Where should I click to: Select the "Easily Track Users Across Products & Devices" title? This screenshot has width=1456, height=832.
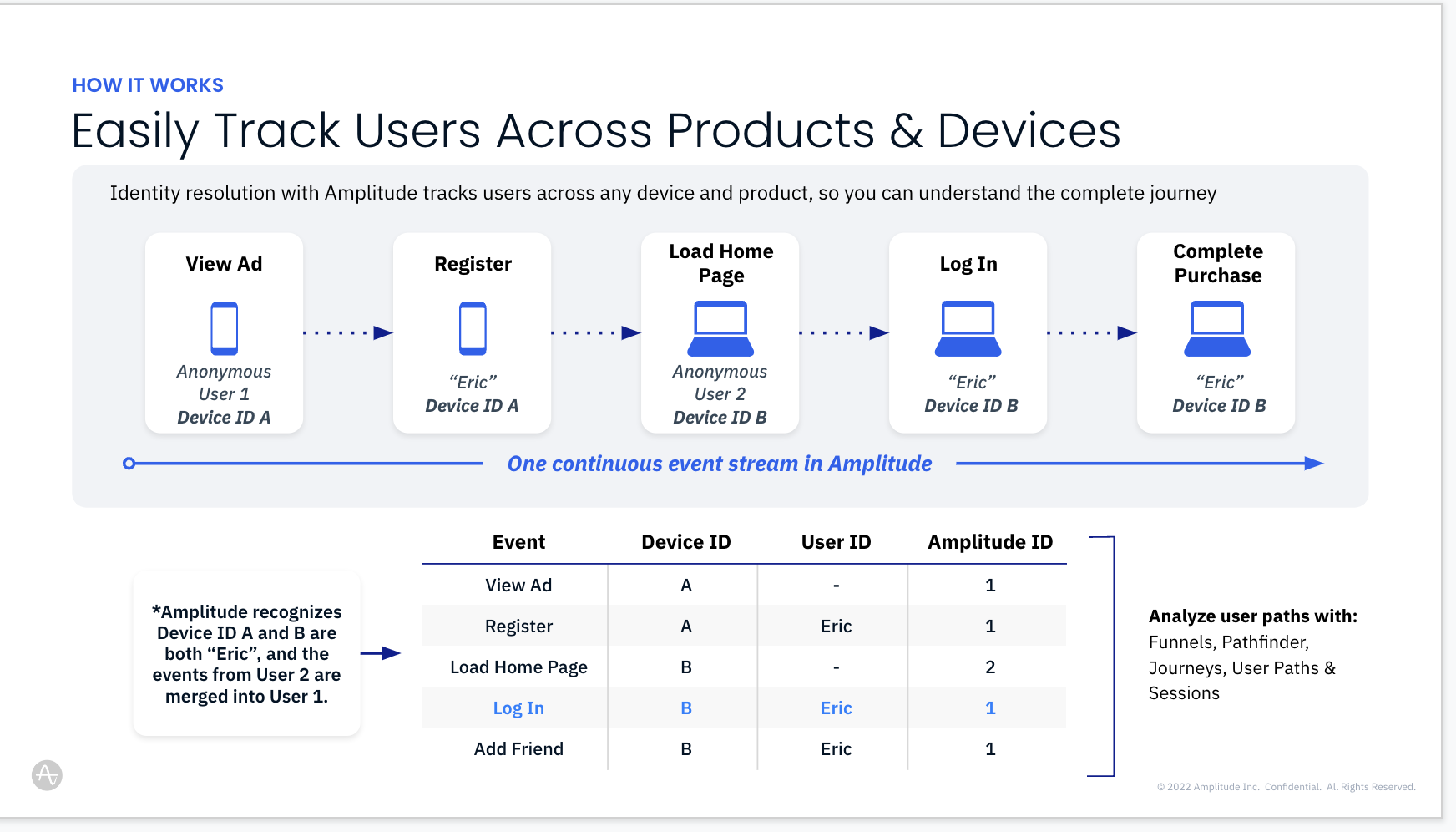coord(596,132)
